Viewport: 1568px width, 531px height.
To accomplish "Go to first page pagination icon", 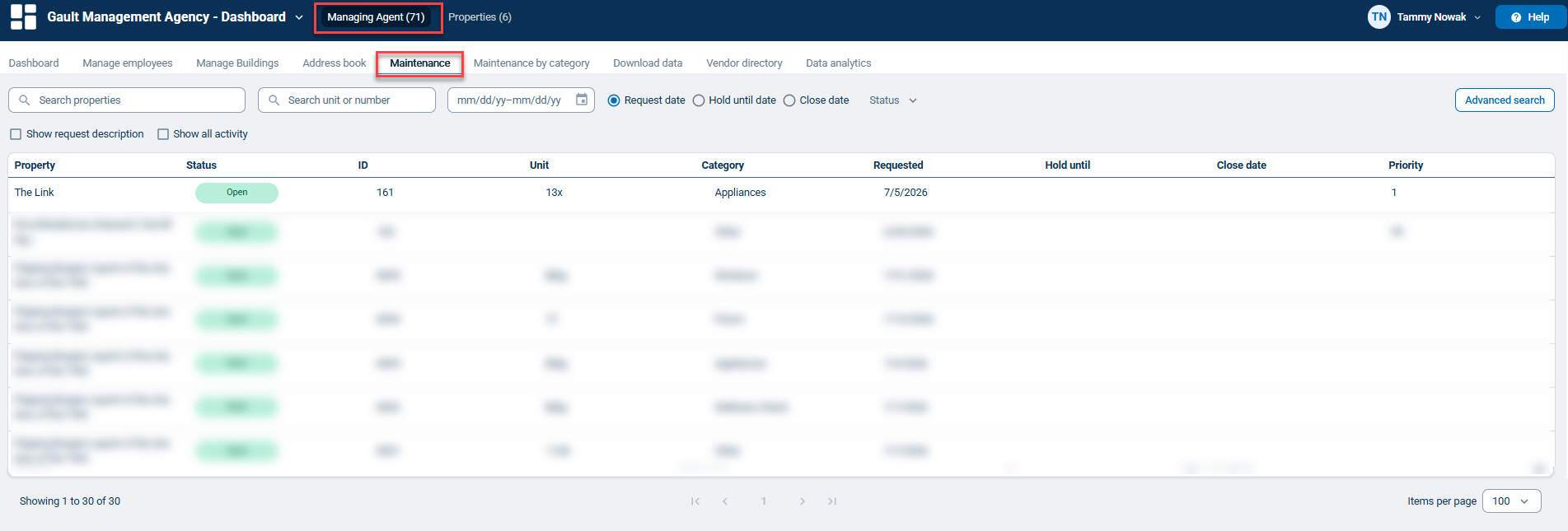I will click(x=695, y=501).
